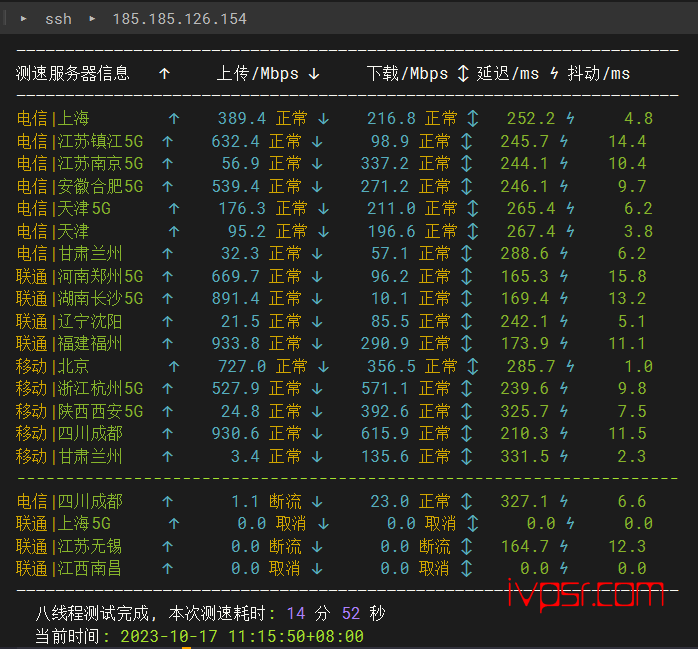Click the '下载/Mbps' column header
The width and height of the screenshot is (698, 649).
click(407, 73)
